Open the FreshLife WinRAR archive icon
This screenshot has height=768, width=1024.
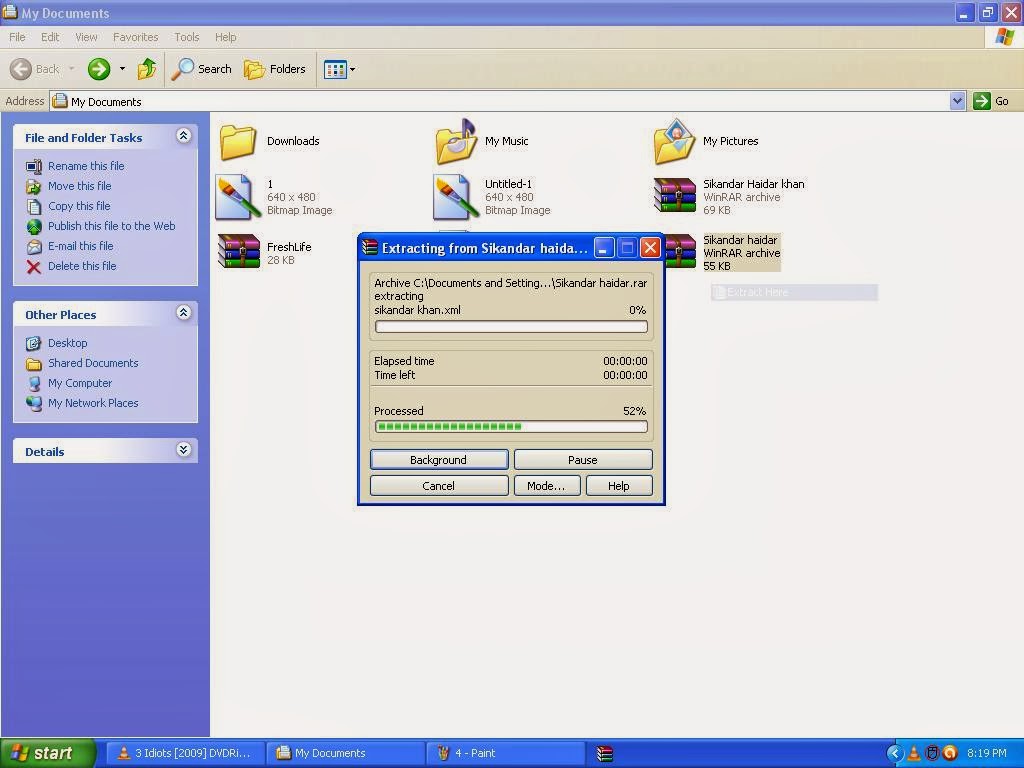237,251
